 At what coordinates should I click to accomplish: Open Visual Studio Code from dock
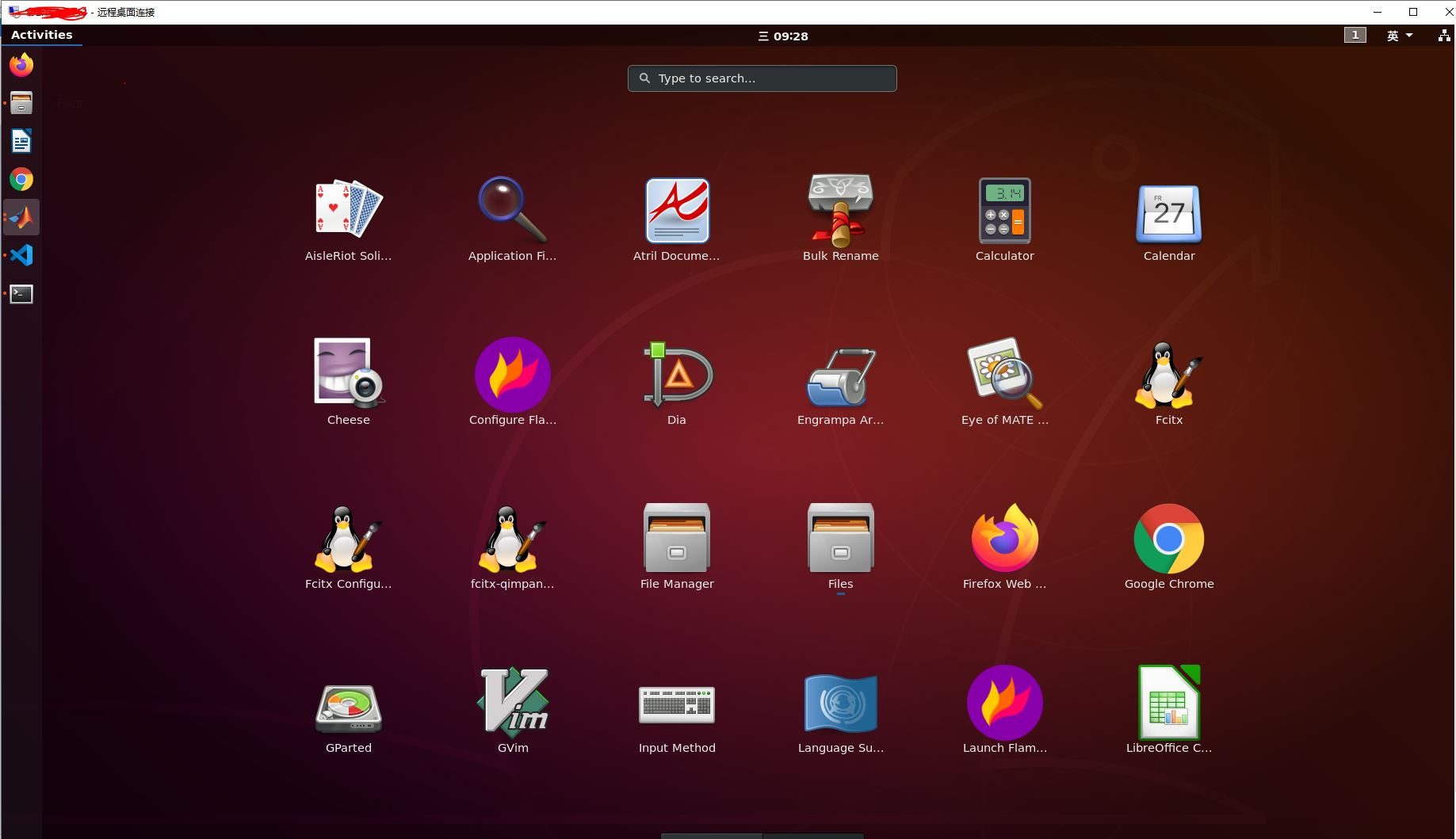(21, 255)
